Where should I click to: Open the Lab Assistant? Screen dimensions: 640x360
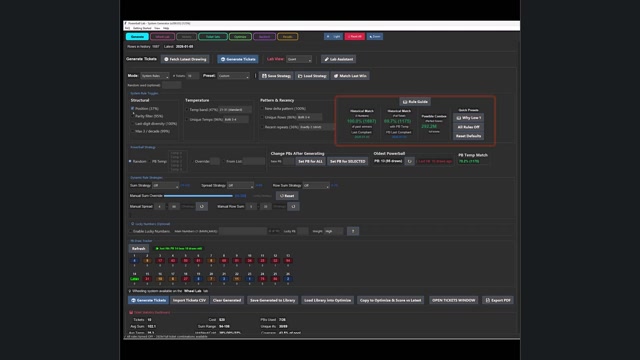click(x=338, y=59)
